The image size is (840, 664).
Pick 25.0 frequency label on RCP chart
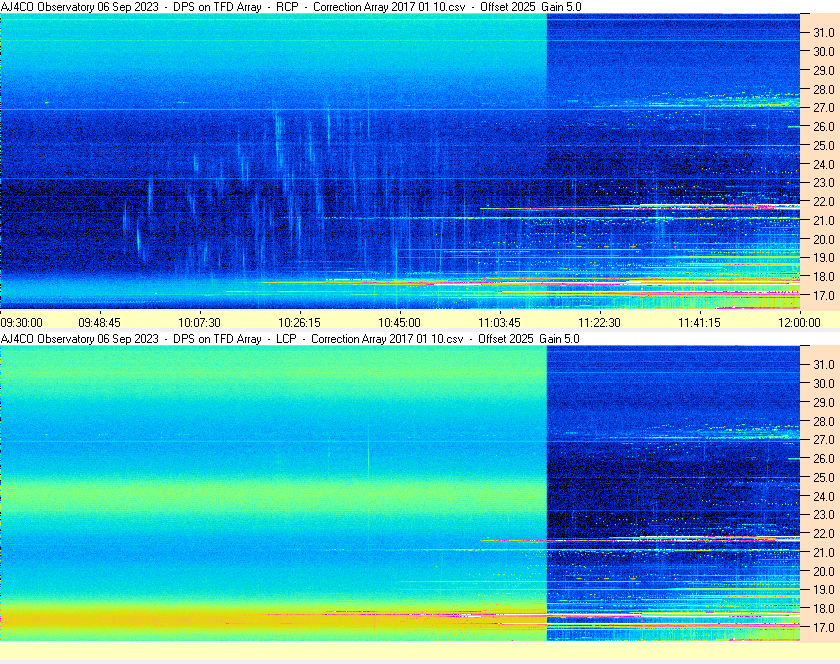824,145
